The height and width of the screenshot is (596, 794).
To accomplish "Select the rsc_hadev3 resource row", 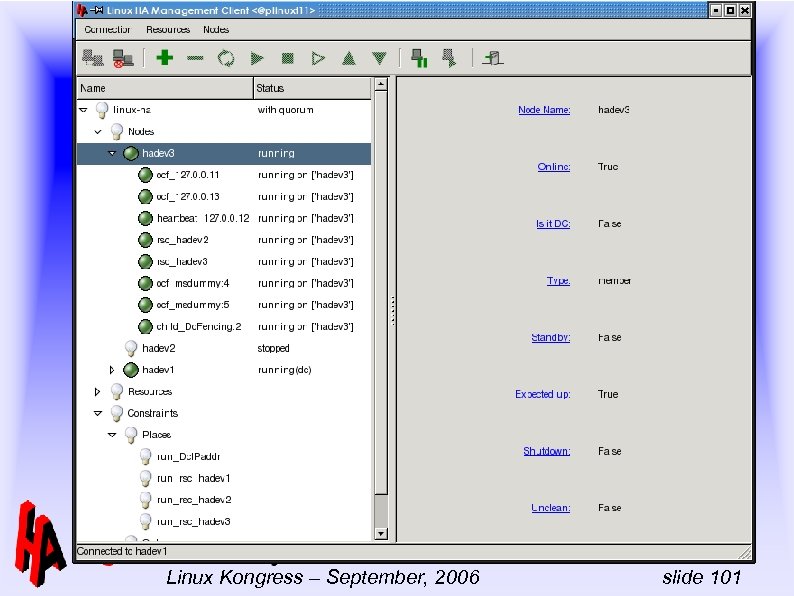I will coord(224,262).
